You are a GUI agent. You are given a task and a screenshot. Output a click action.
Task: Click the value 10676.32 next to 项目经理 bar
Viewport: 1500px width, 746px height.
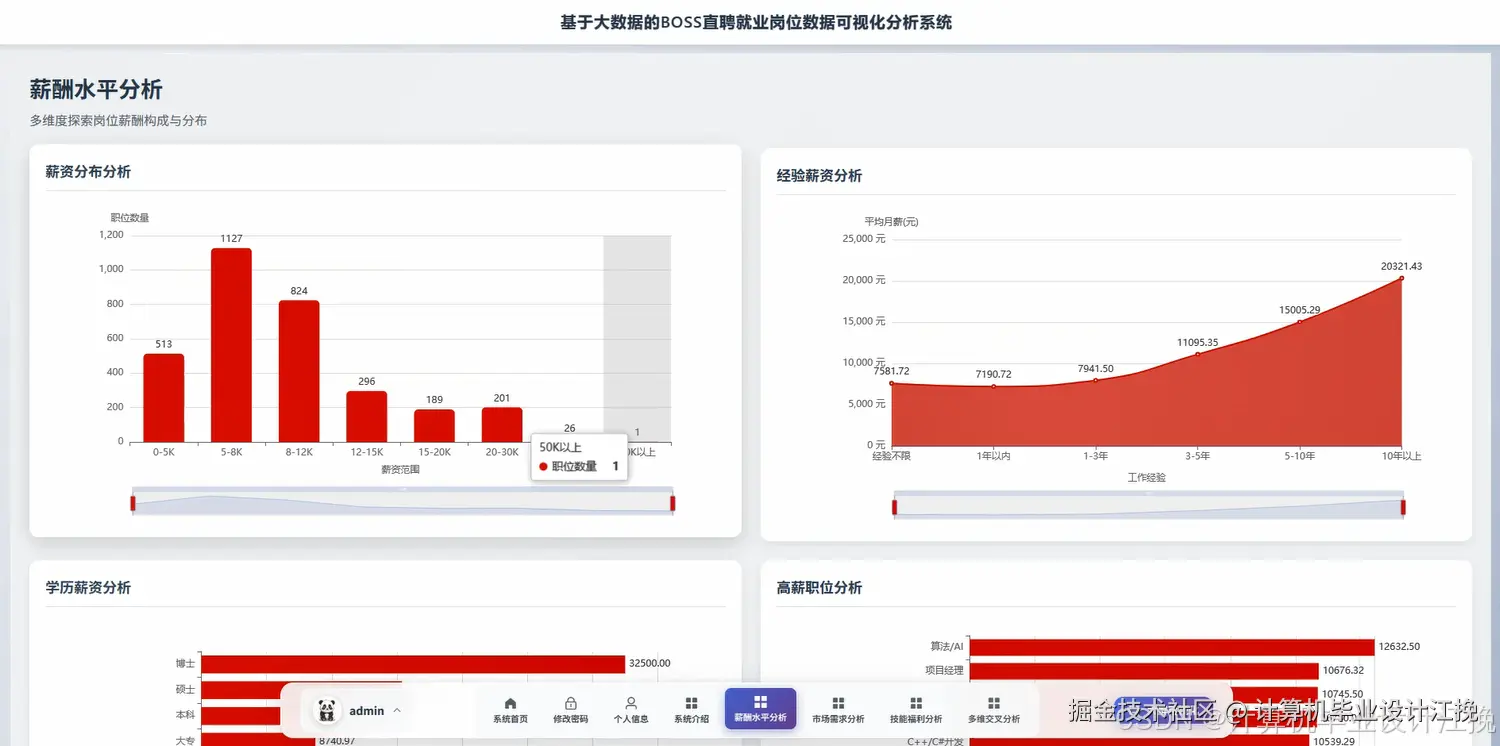pos(1344,671)
